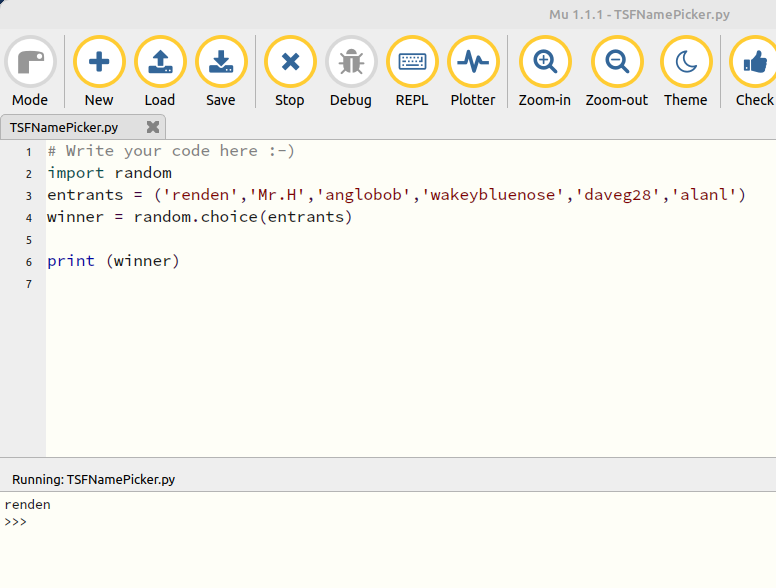The width and height of the screenshot is (776, 588).
Task: Click the entrants tuple line
Action: pos(396,195)
